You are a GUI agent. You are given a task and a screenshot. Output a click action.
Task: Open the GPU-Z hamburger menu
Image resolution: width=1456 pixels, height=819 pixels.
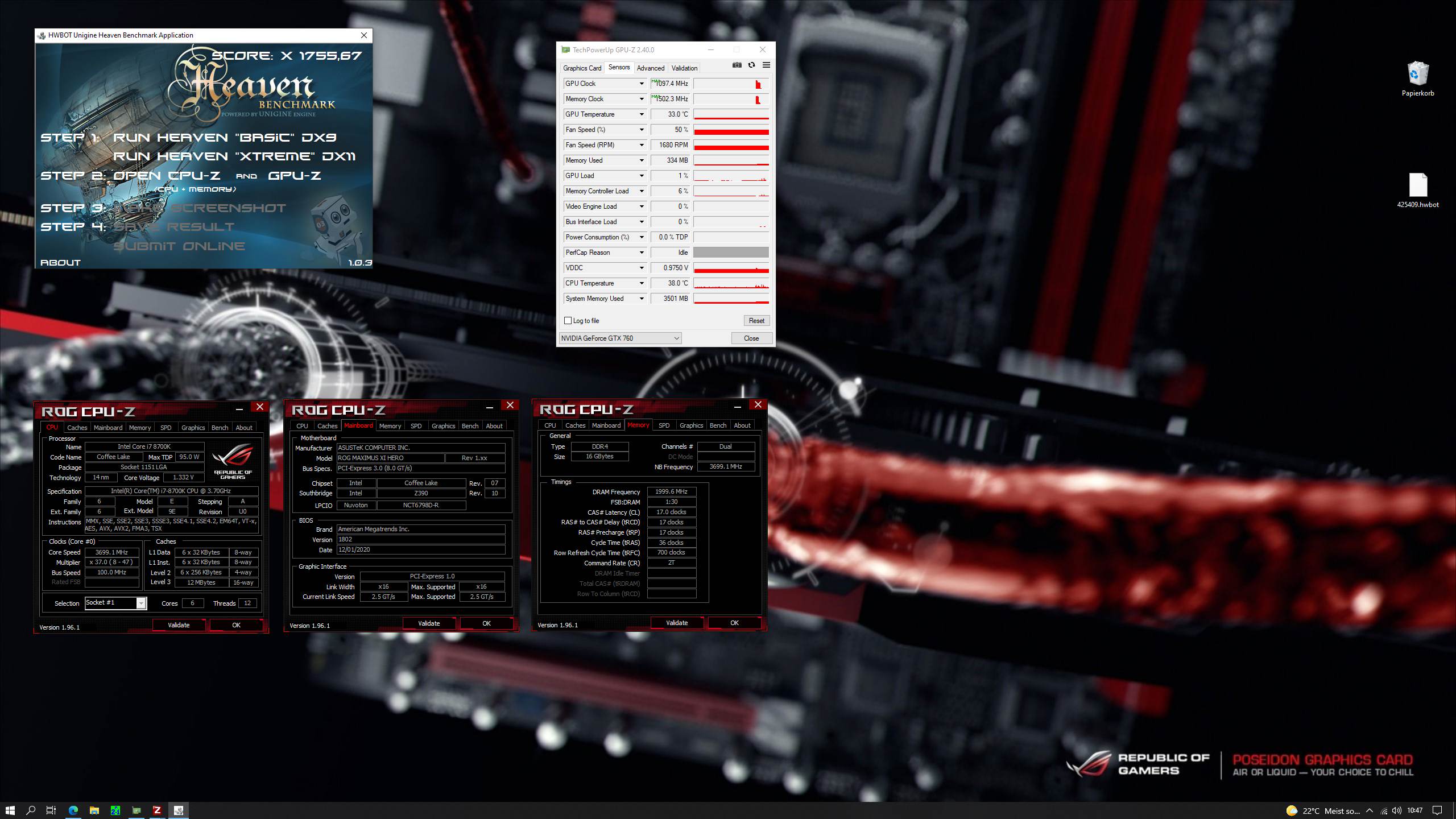pos(766,65)
